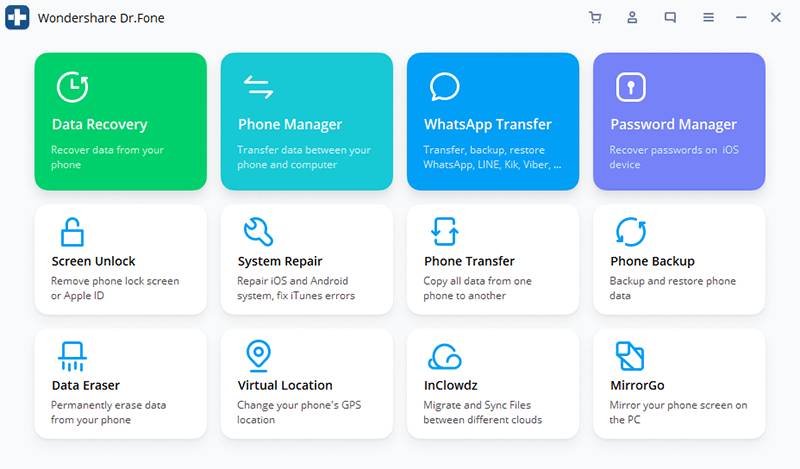
Task: Click the Data Recovery clock icon
Action: point(72,87)
